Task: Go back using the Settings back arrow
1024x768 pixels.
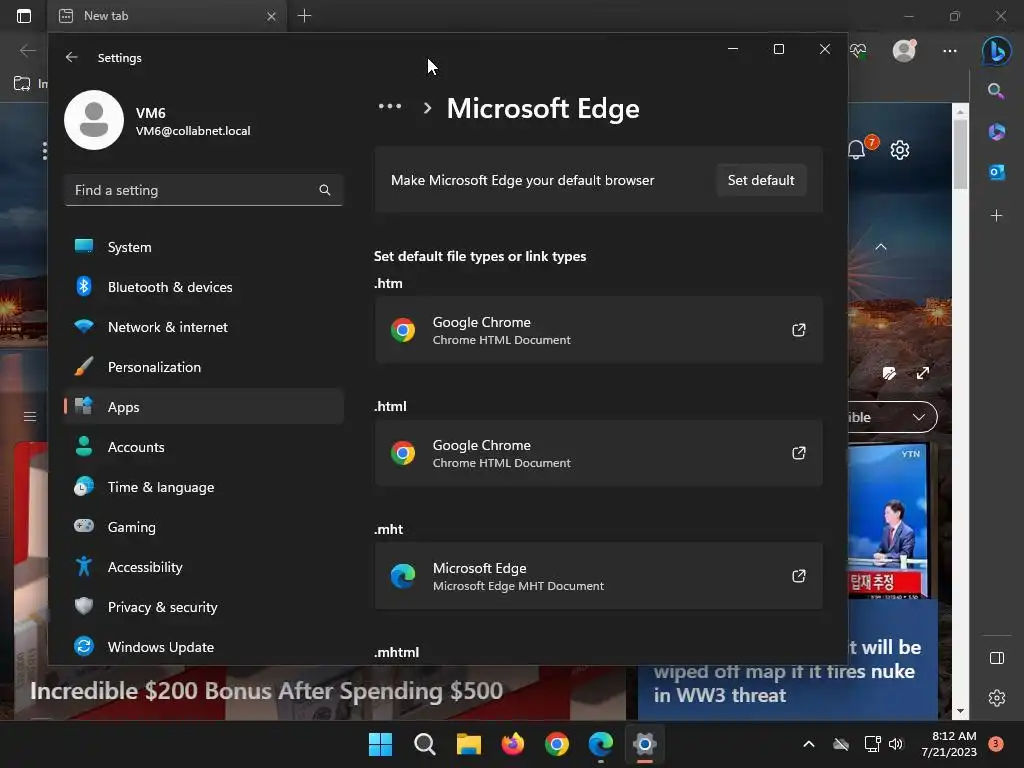Action: [71, 57]
